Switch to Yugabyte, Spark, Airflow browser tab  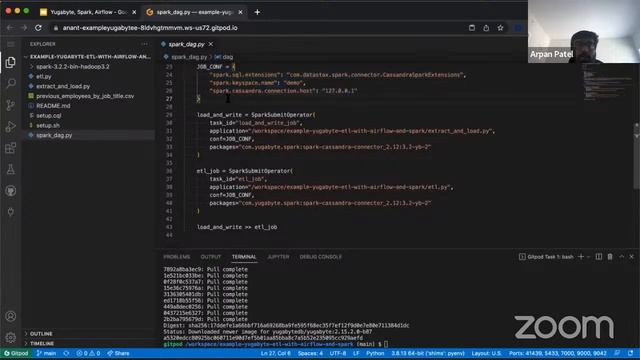[88, 12]
